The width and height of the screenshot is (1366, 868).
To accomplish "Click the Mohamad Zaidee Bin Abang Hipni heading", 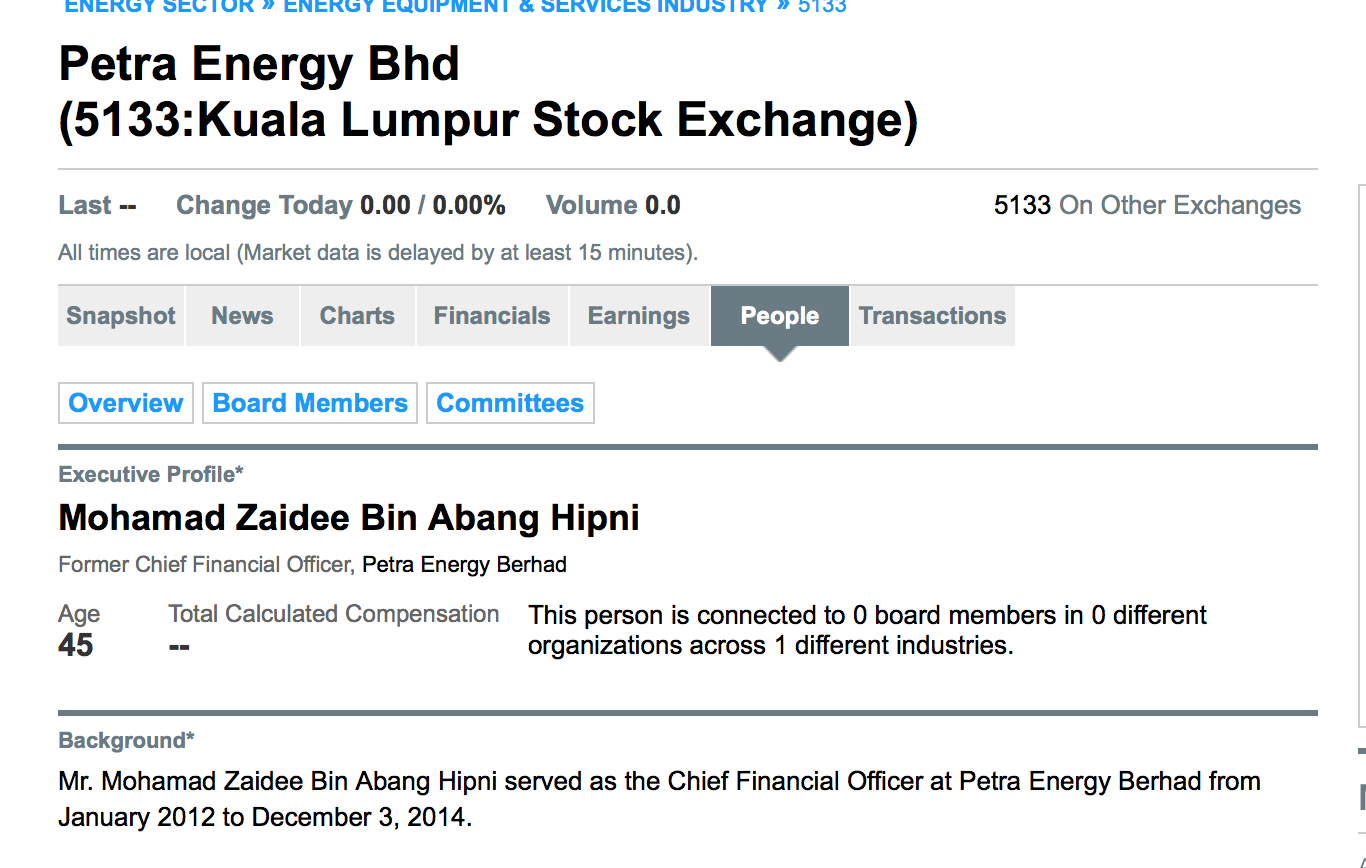I will coord(349,518).
